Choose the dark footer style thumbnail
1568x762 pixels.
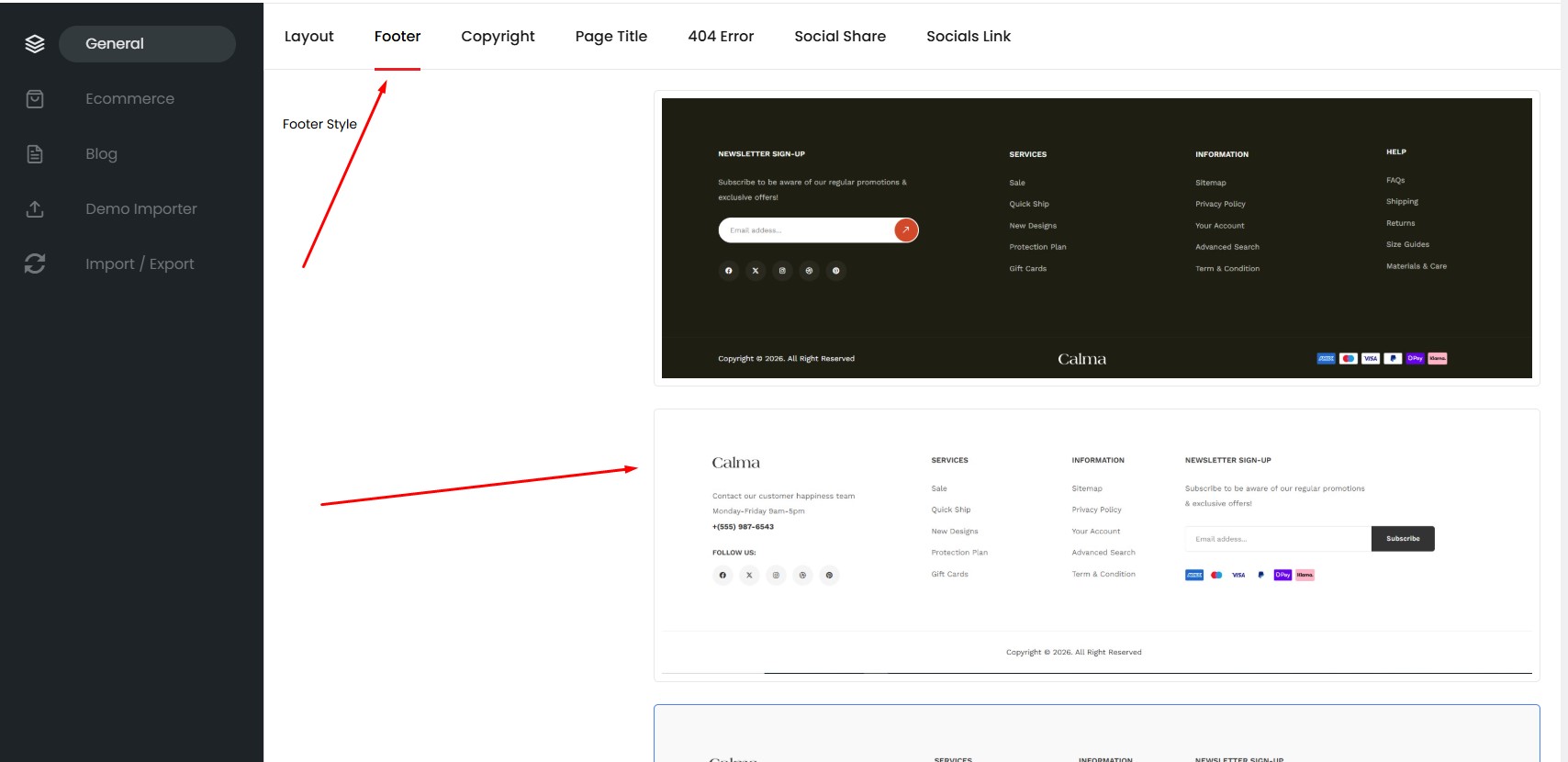1096,238
